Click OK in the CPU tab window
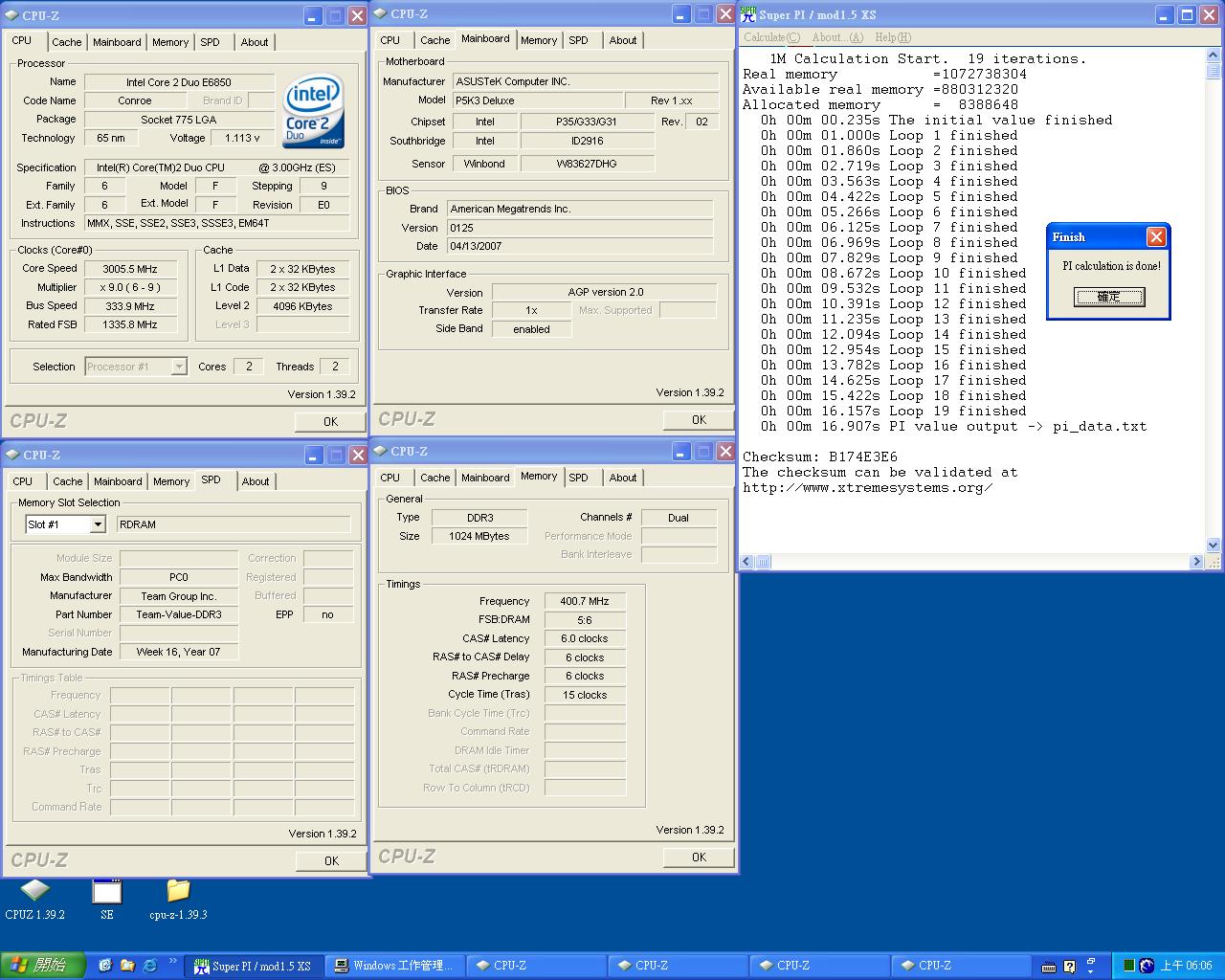The width and height of the screenshot is (1225, 980). [x=330, y=421]
